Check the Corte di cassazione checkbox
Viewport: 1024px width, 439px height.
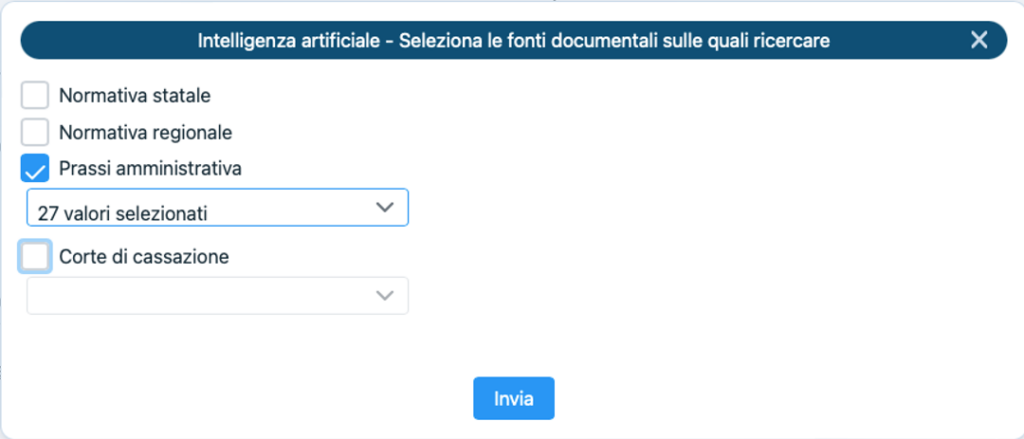35,256
